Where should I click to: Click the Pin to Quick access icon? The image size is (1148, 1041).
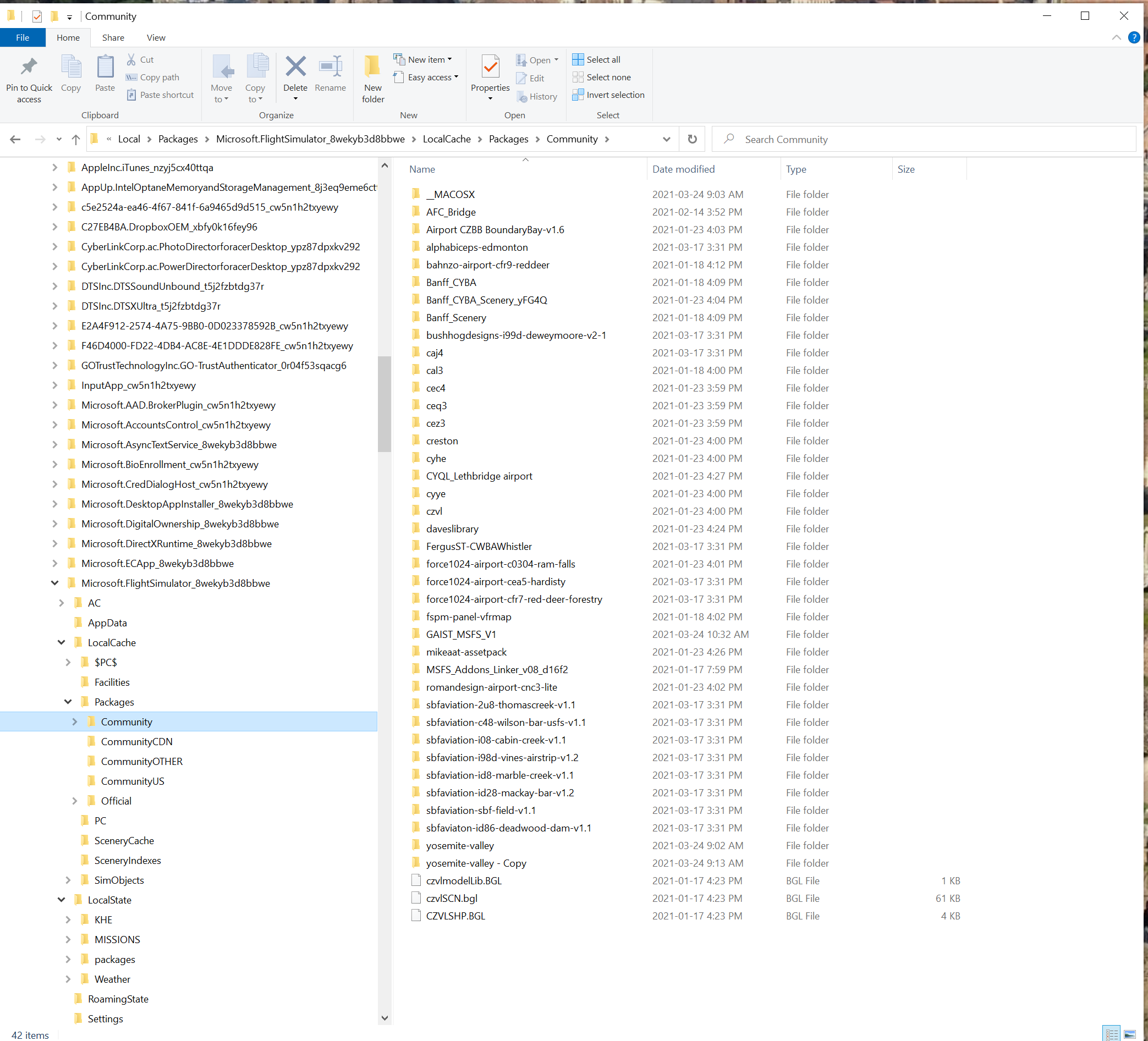coord(29,68)
